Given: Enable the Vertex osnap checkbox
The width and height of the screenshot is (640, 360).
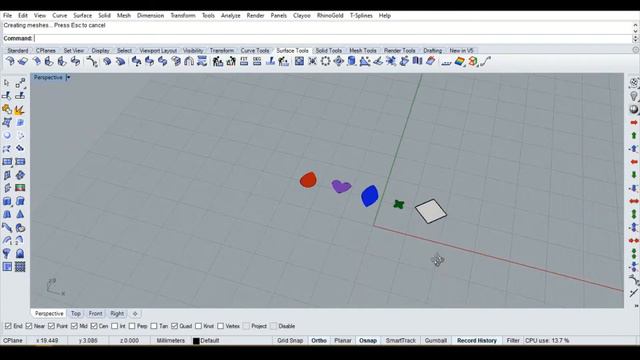Looking at the screenshot, I should [x=220, y=326].
